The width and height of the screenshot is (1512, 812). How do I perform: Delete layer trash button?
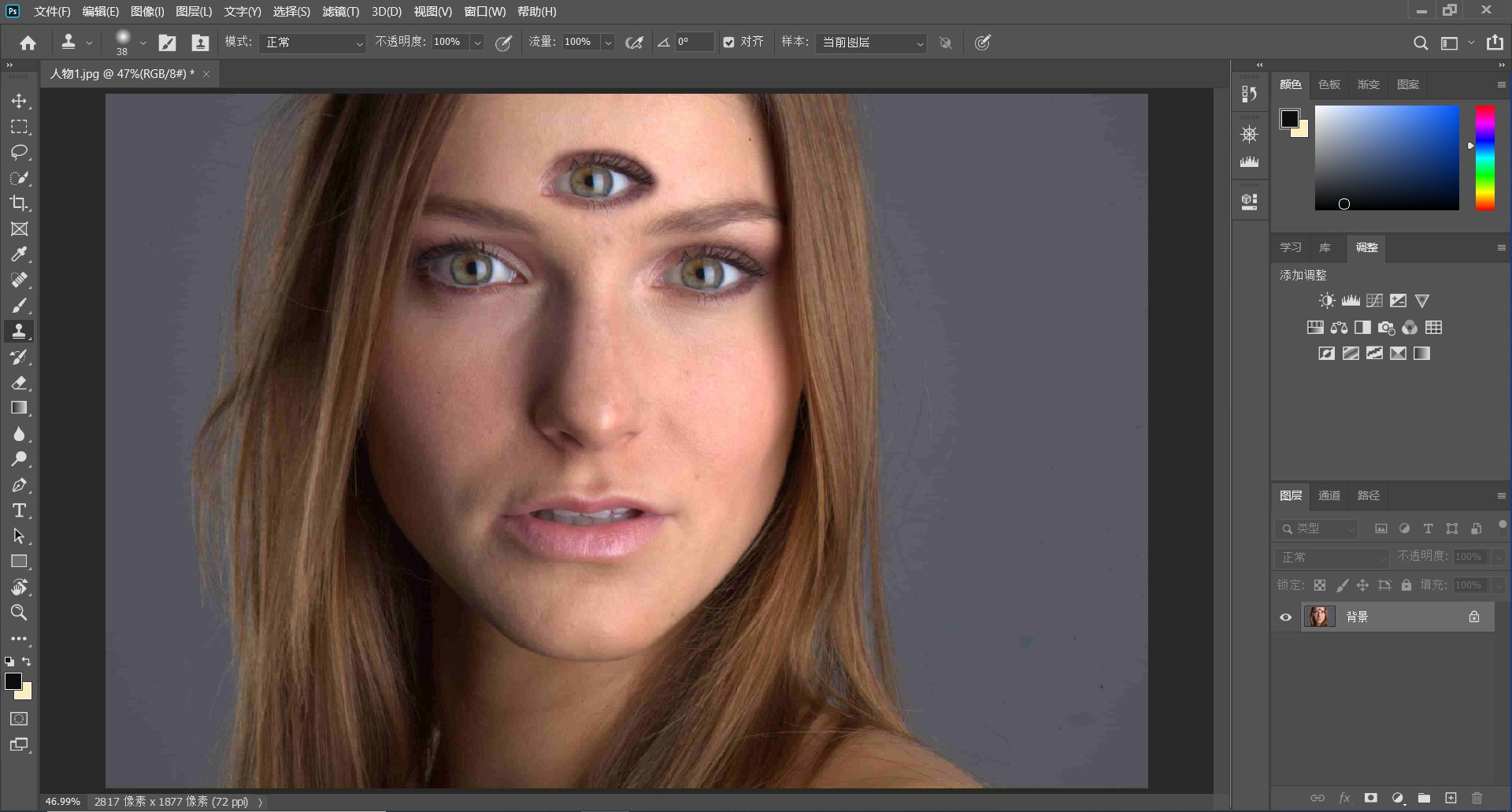[1477, 798]
